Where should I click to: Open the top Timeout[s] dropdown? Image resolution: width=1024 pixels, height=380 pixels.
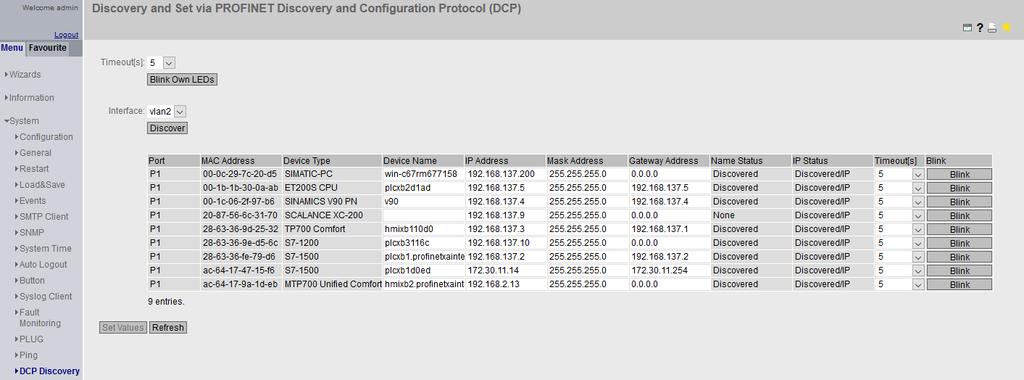[x=162, y=63]
